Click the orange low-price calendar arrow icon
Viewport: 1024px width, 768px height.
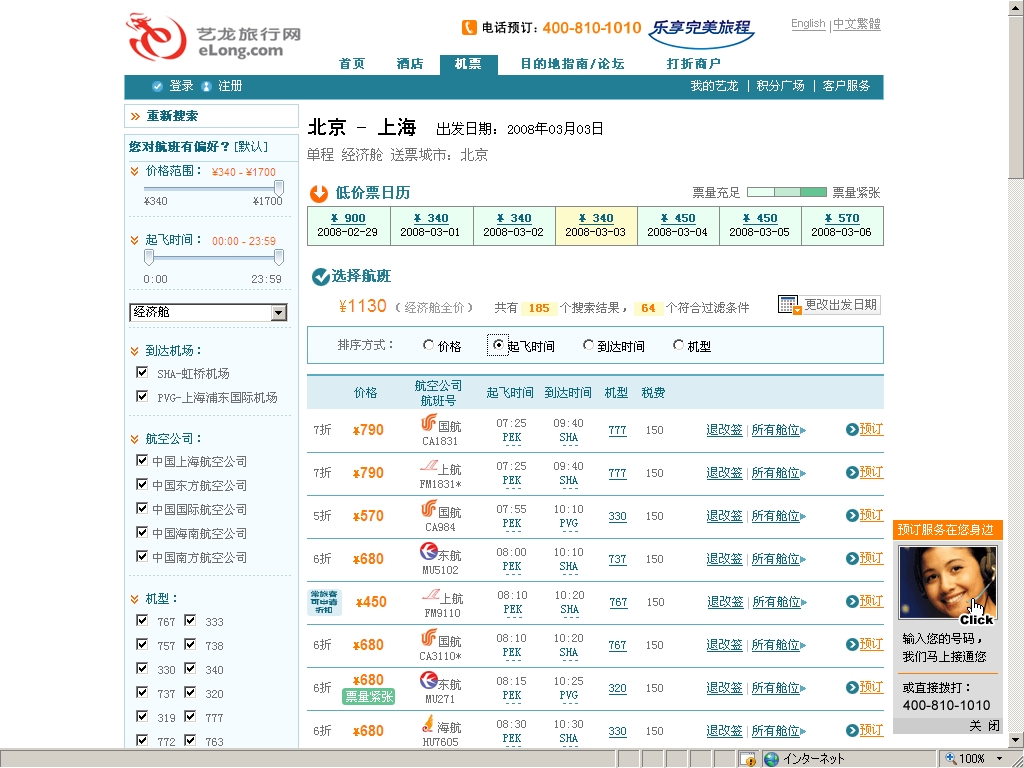click(319, 193)
